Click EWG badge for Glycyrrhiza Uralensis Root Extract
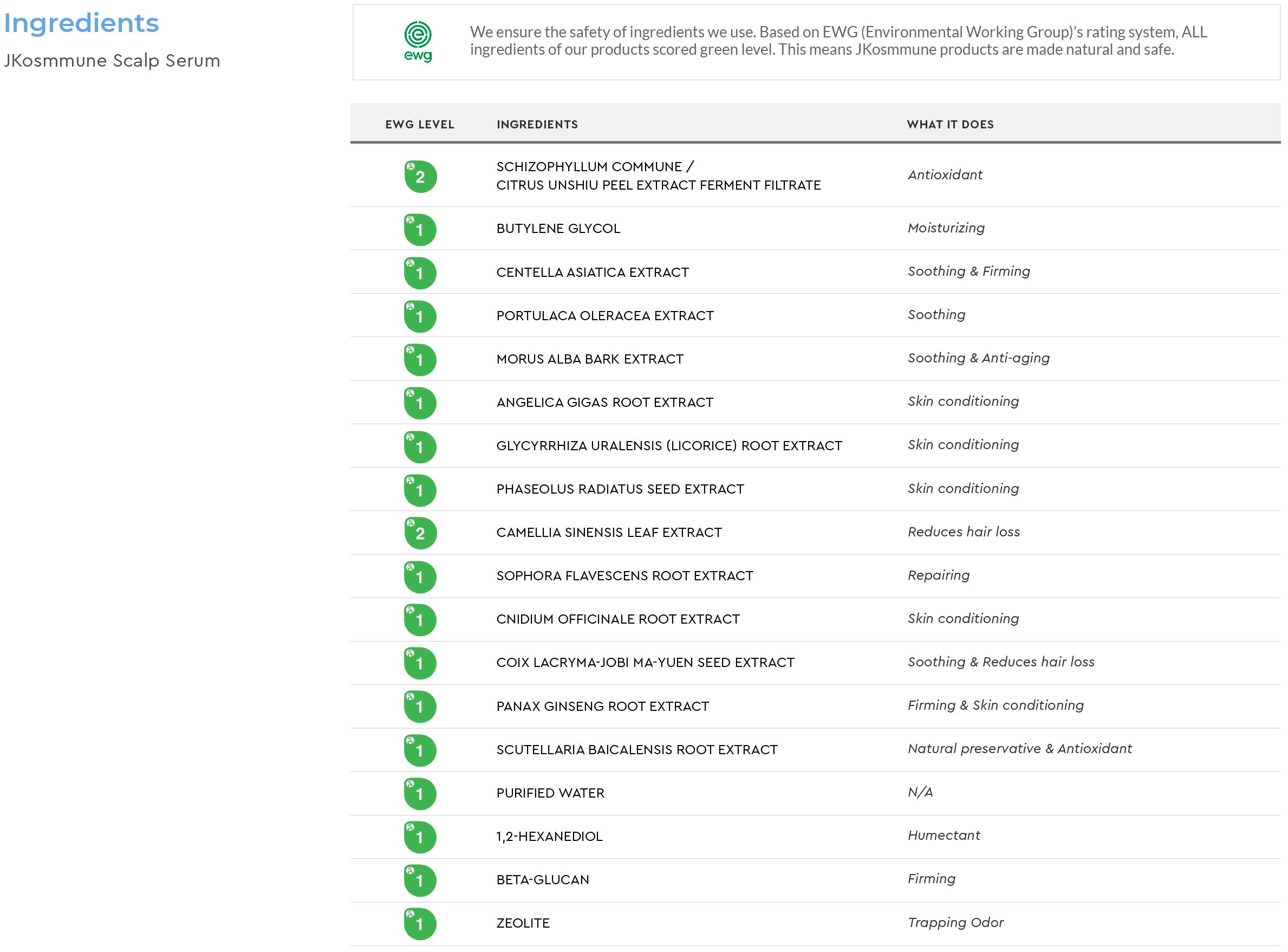The width and height of the screenshot is (1288, 952). pyautogui.click(x=420, y=446)
